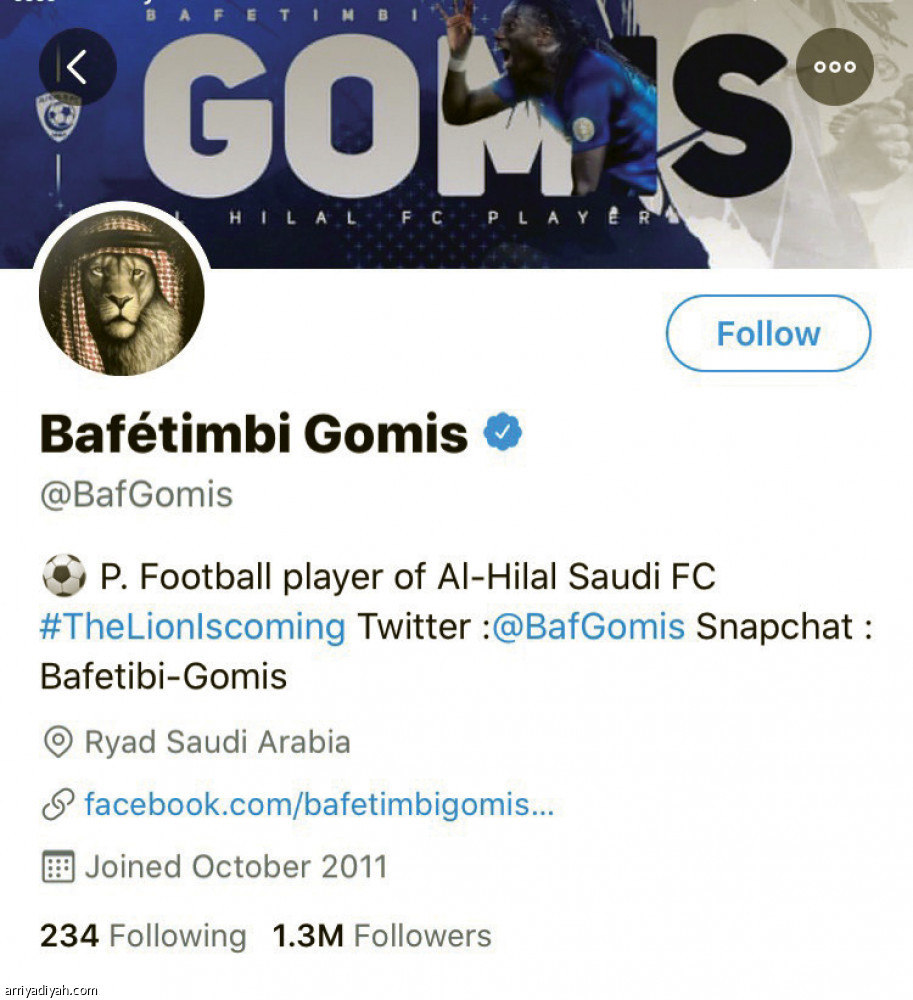Viewport: 913px width, 1000px height.
Task: Click the link chain icon before facebook URL
Action: pos(58,804)
